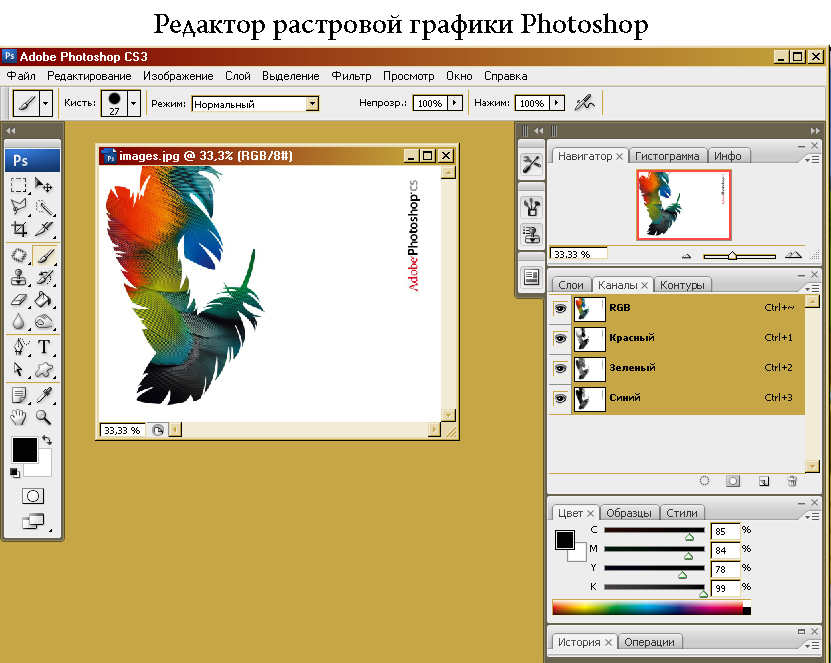Switch to the Операции tab
This screenshot has width=831, height=663.
649,642
